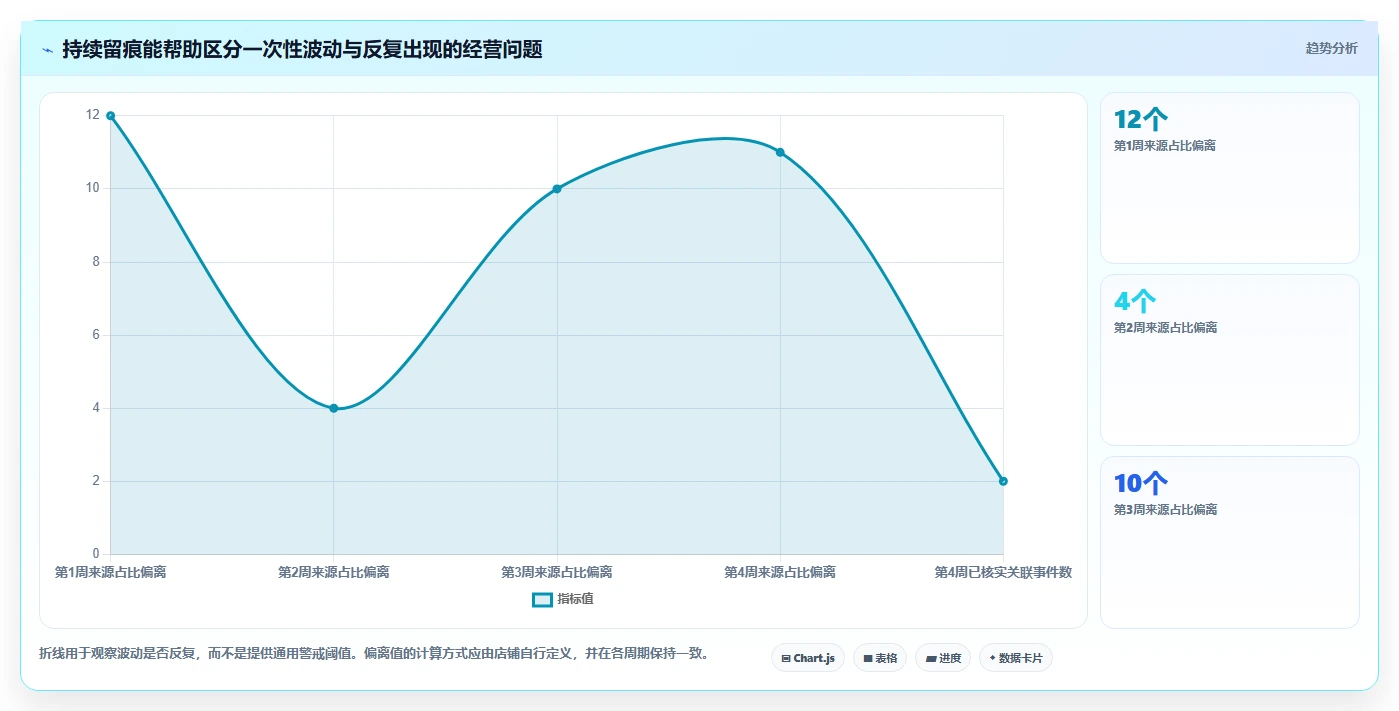The width and height of the screenshot is (1399, 711).
Task: Select the Chart.js tag chip
Action: pyautogui.click(x=808, y=658)
